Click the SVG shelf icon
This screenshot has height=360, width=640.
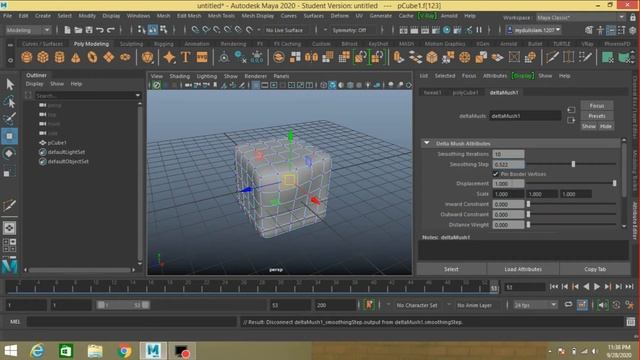[x=202, y=57]
